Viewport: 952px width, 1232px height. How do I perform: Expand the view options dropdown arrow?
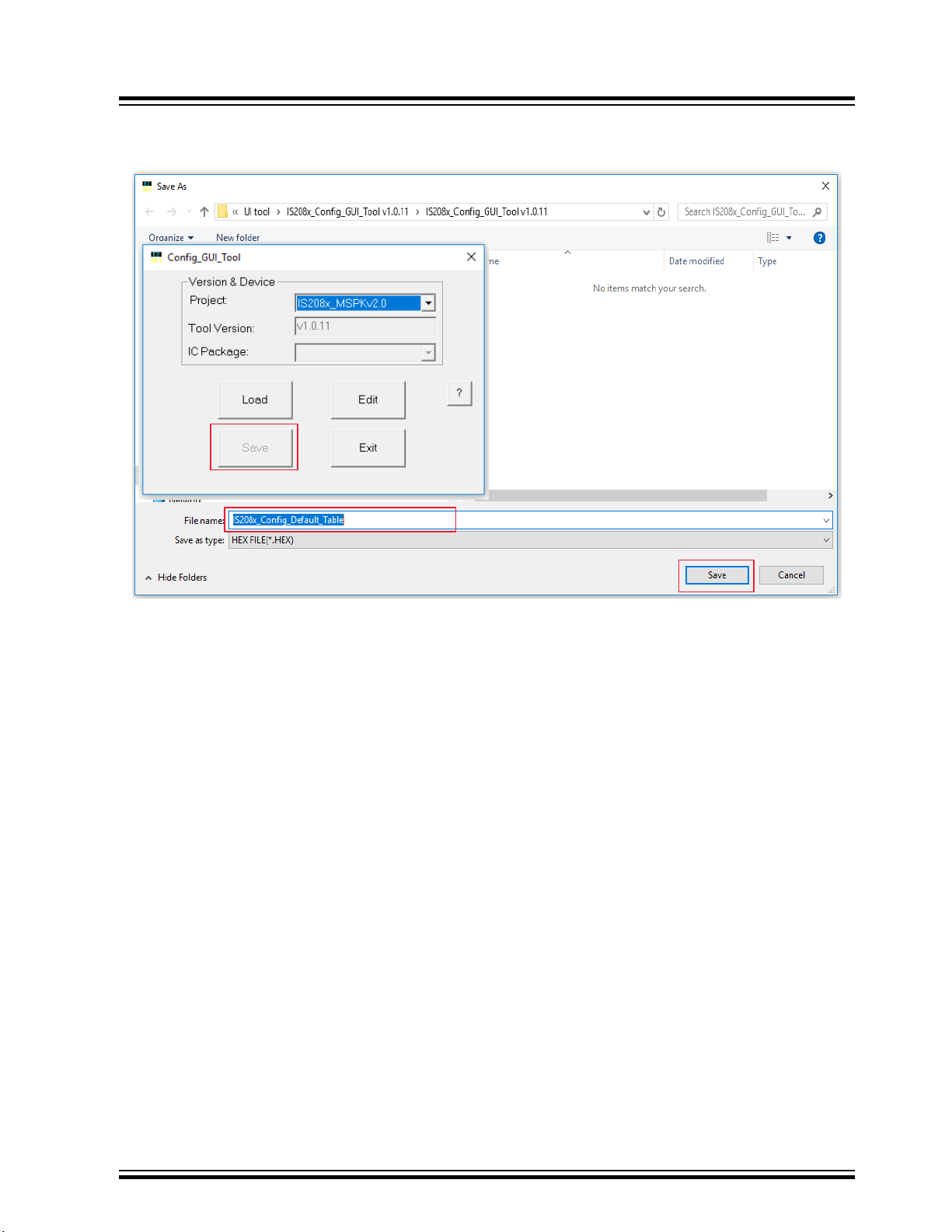[789, 238]
